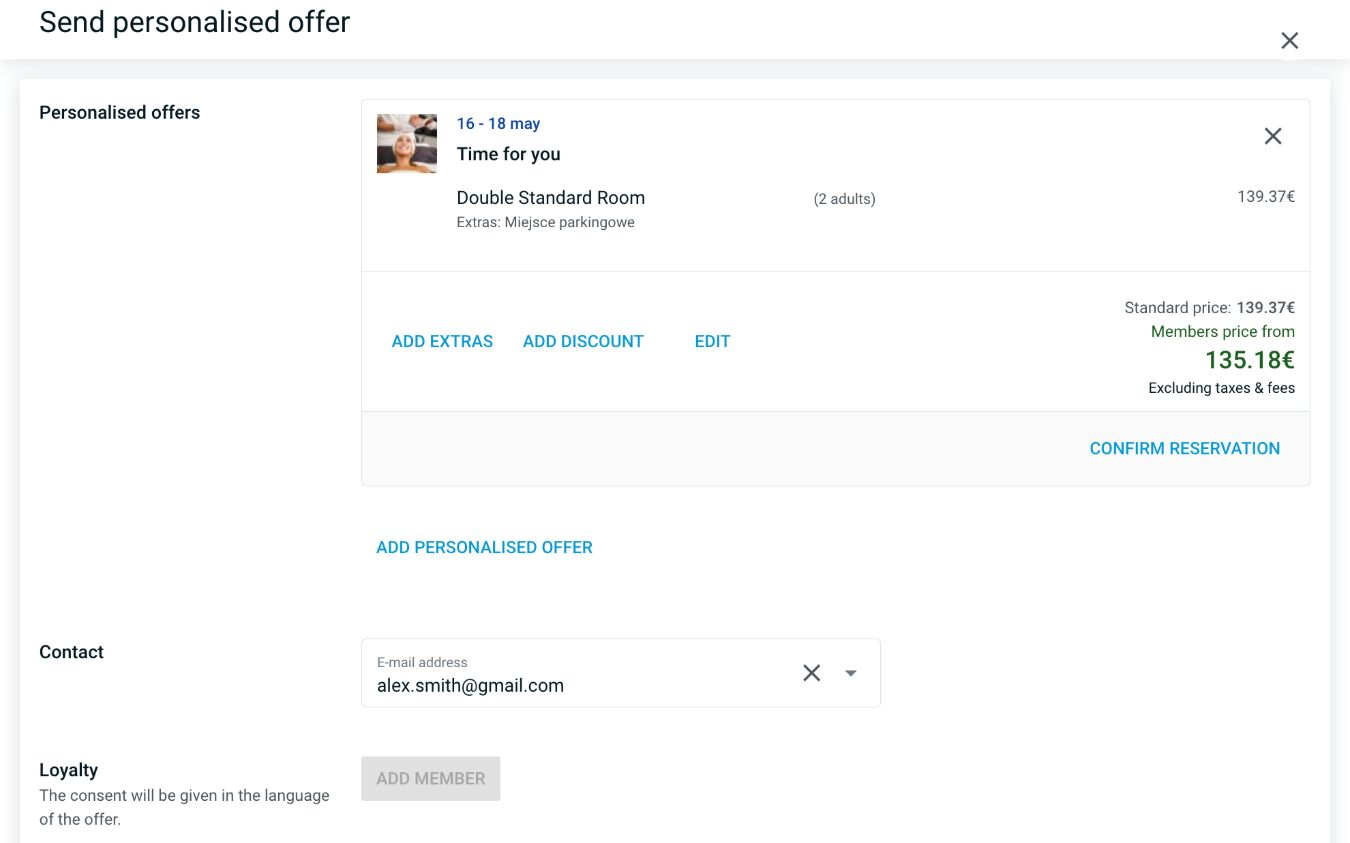This screenshot has width=1350, height=843.
Task: Focus the e-mail address input
Action: point(580,685)
